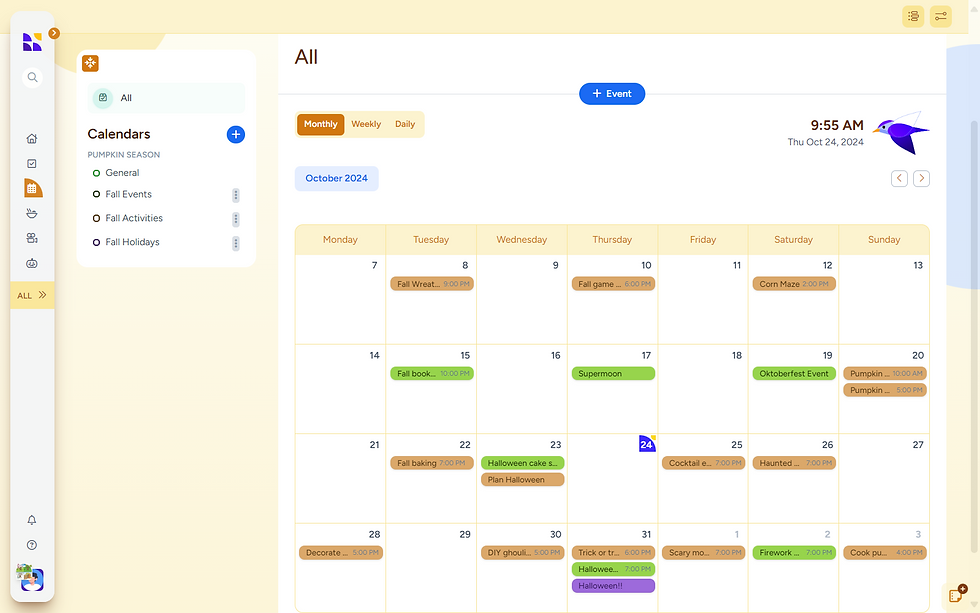This screenshot has height=613, width=980.
Task: Open the sidebar icon below the bowl
Action: coord(32,238)
